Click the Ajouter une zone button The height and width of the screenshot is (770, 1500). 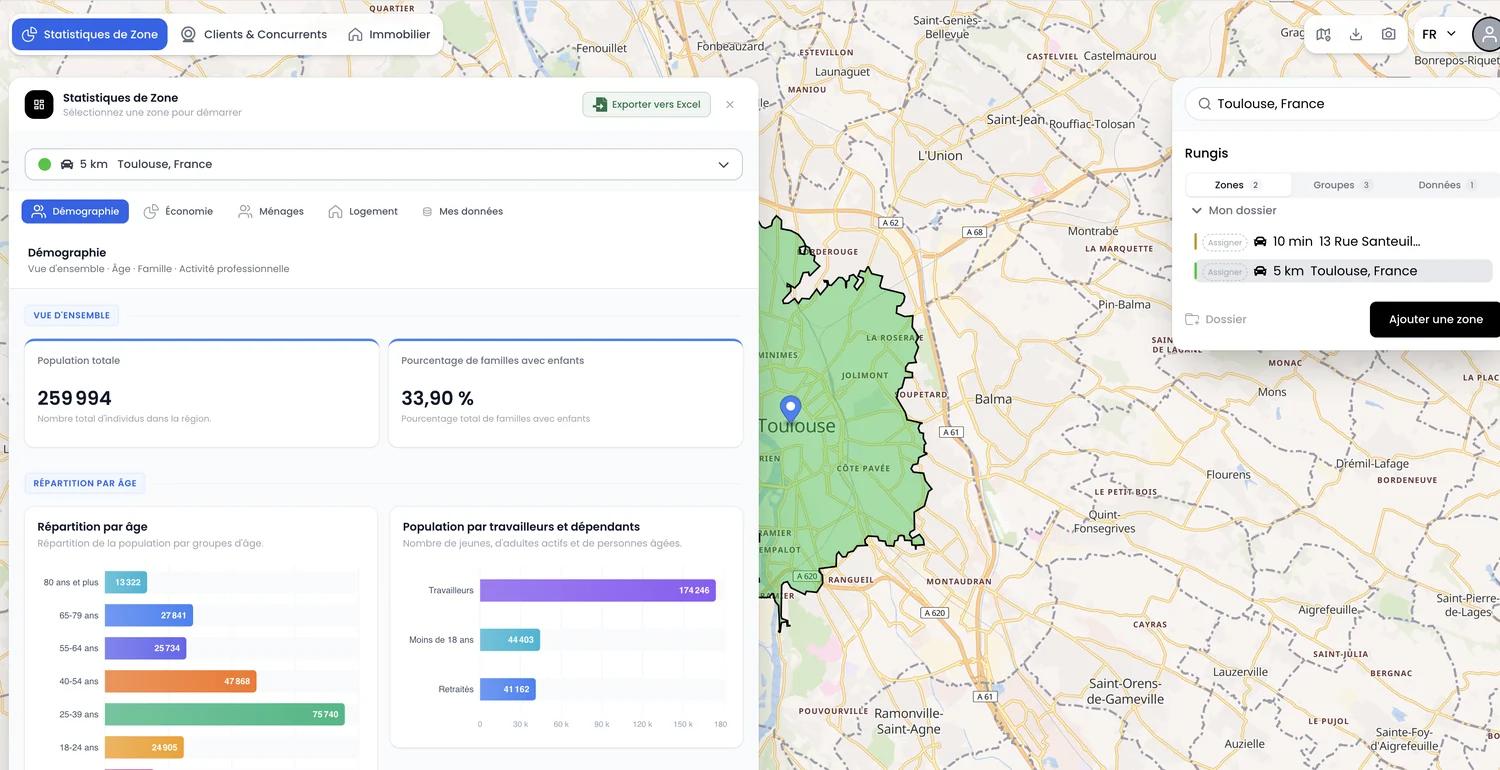1435,319
